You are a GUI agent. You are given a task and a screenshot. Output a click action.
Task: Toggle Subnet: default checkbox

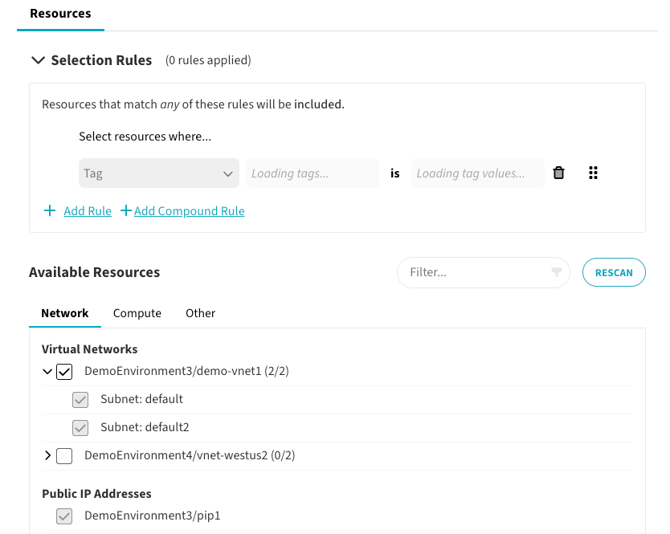(x=80, y=400)
